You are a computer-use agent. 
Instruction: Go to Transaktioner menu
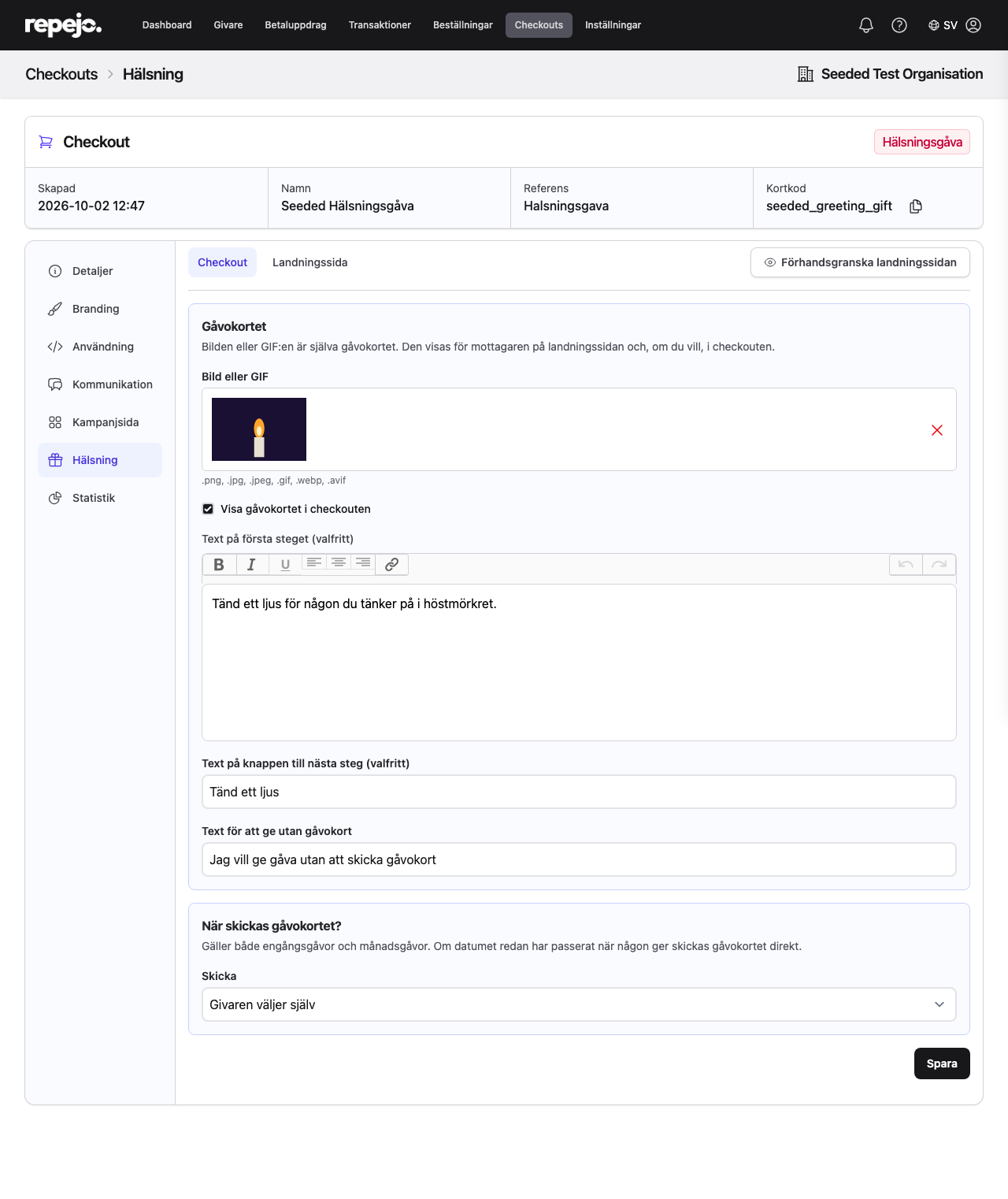380,25
